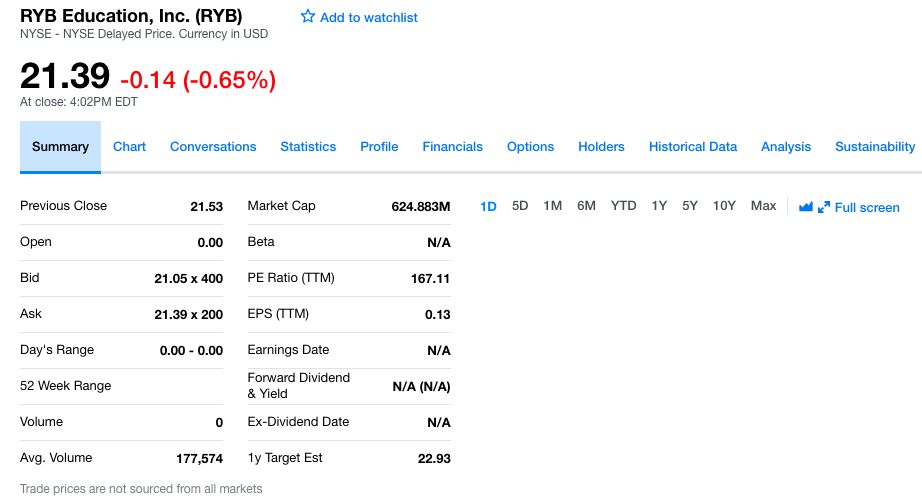Click the 52 Week Range label

point(65,386)
